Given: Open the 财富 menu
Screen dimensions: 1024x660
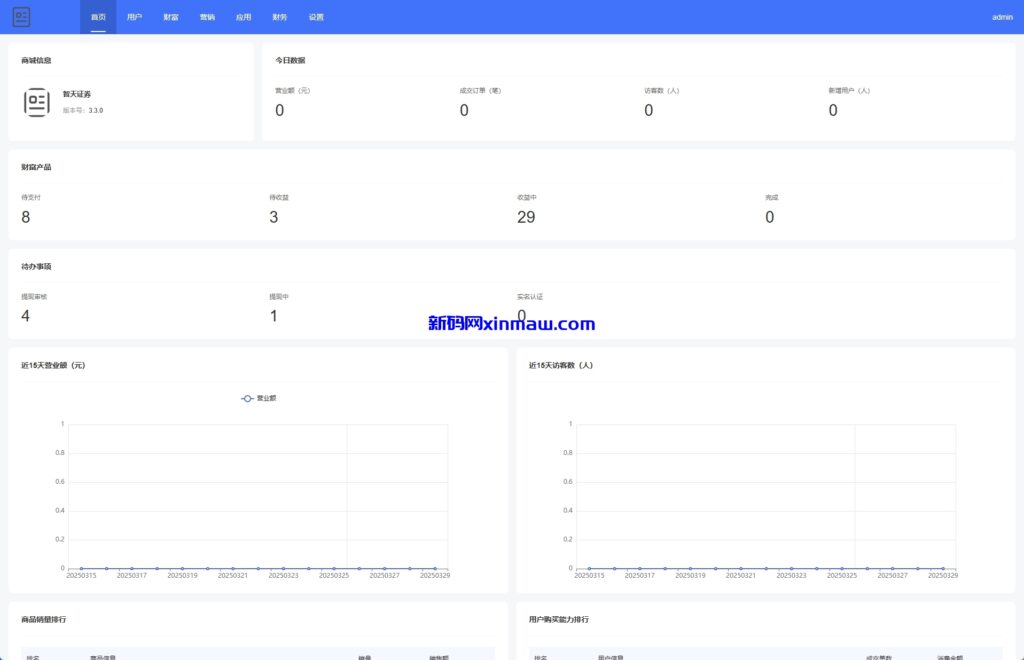Looking at the screenshot, I should (x=171, y=17).
